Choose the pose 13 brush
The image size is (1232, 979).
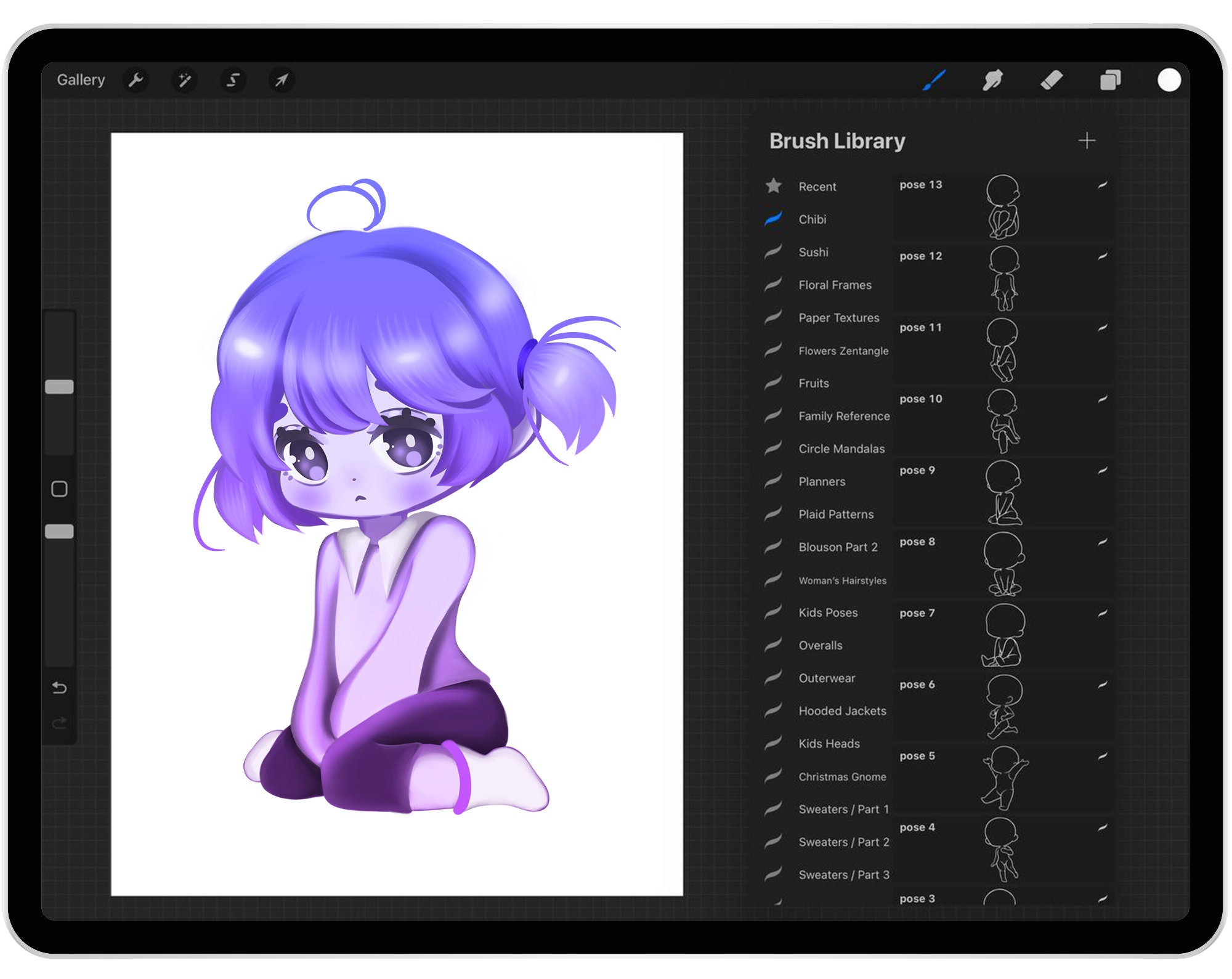[x=1003, y=206]
